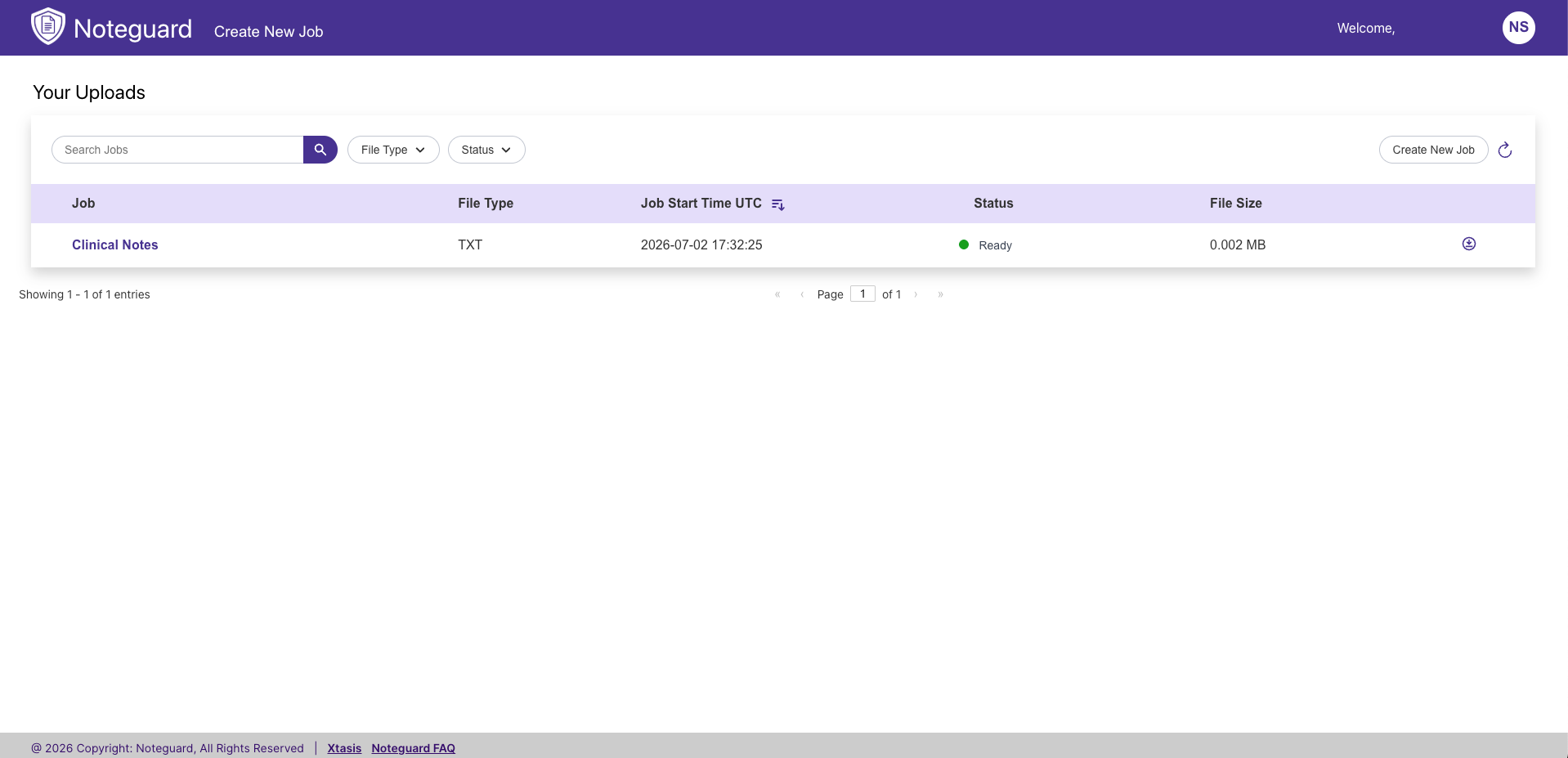The height and width of the screenshot is (758, 1568).
Task: Click the page number input box
Action: point(862,294)
